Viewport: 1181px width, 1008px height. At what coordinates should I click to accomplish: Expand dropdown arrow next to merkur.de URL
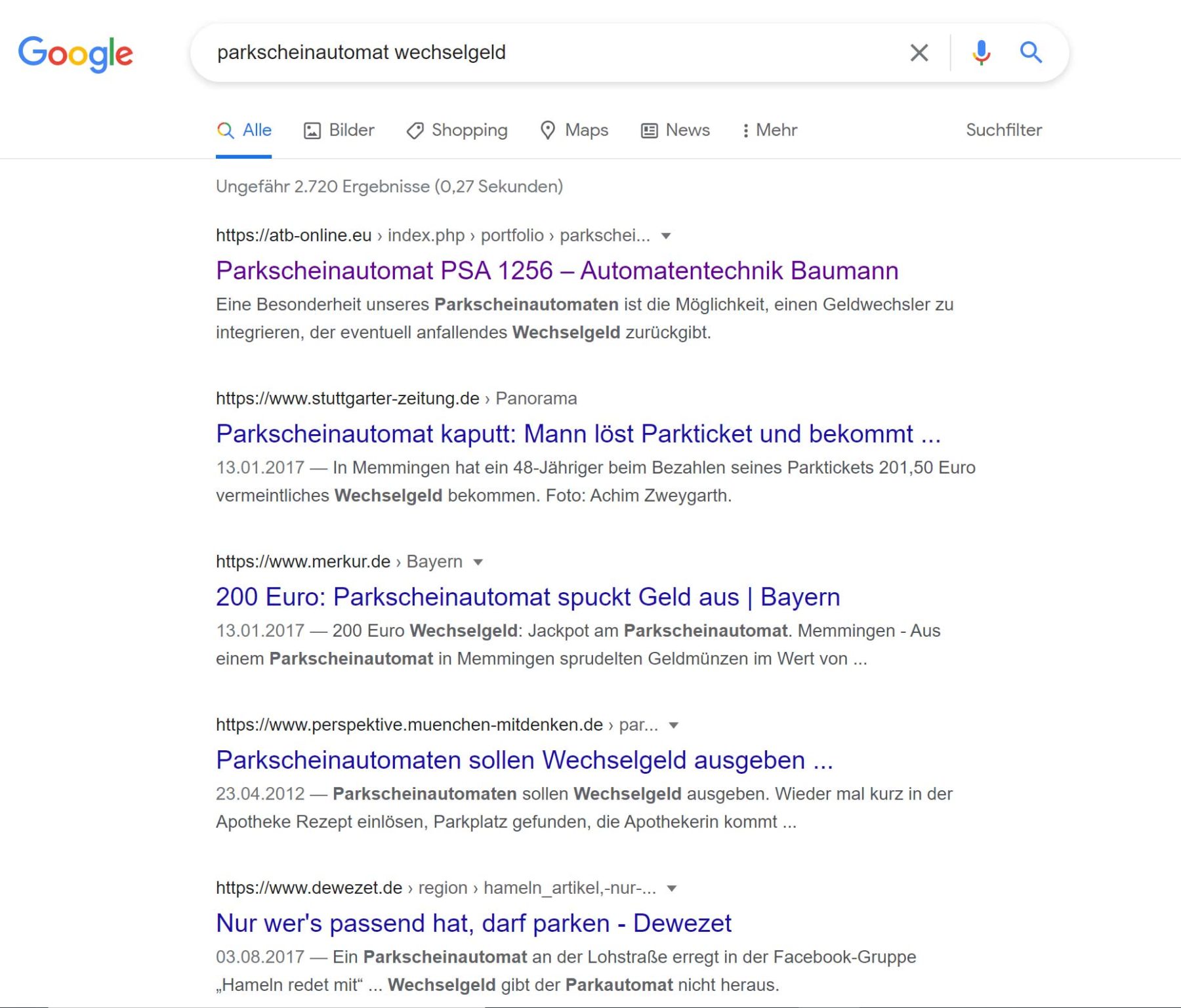click(478, 562)
